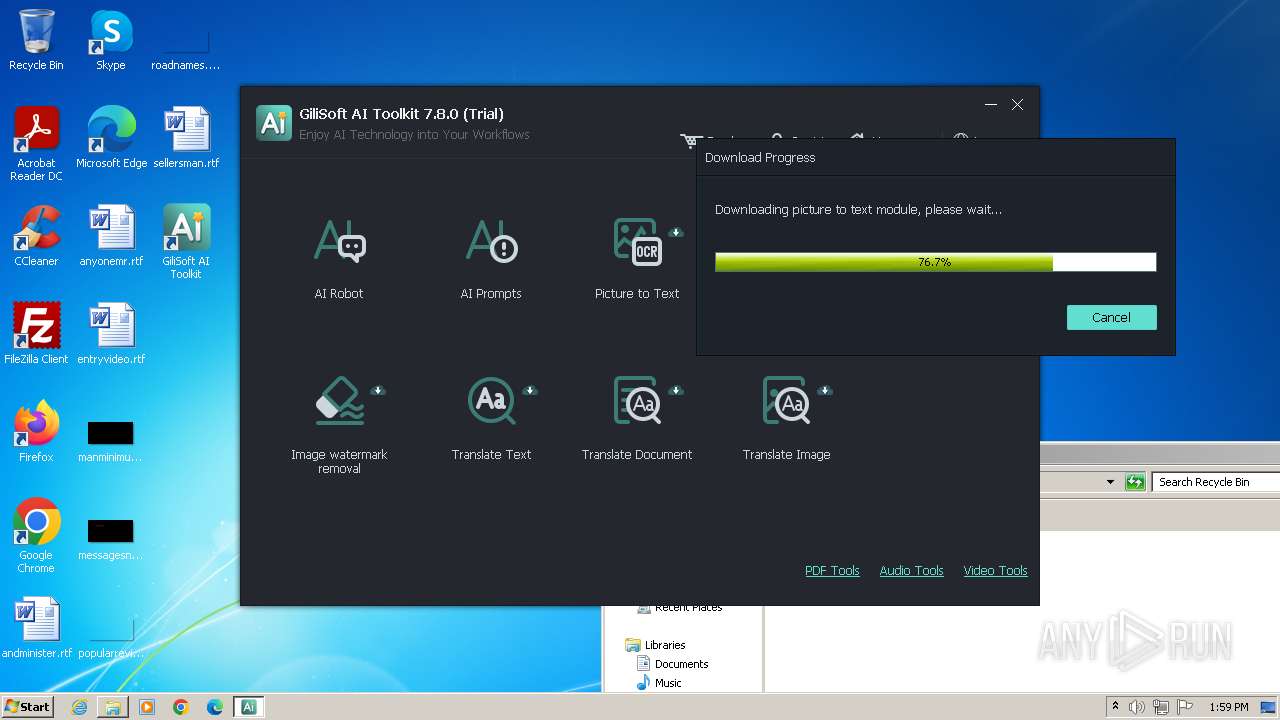Open the File Explorer taskbar button
The image size is (1280, 720).
point(113,707)
